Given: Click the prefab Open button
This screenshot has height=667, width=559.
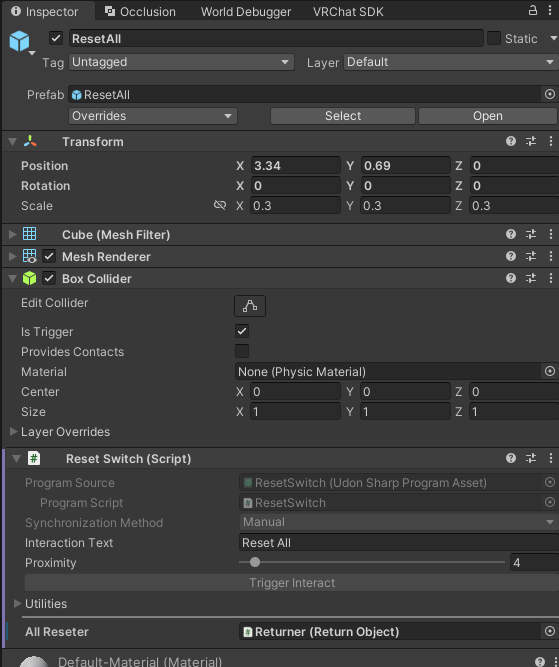Looking at the screenshot, I should pyautogui.click(x=488, y=116).
